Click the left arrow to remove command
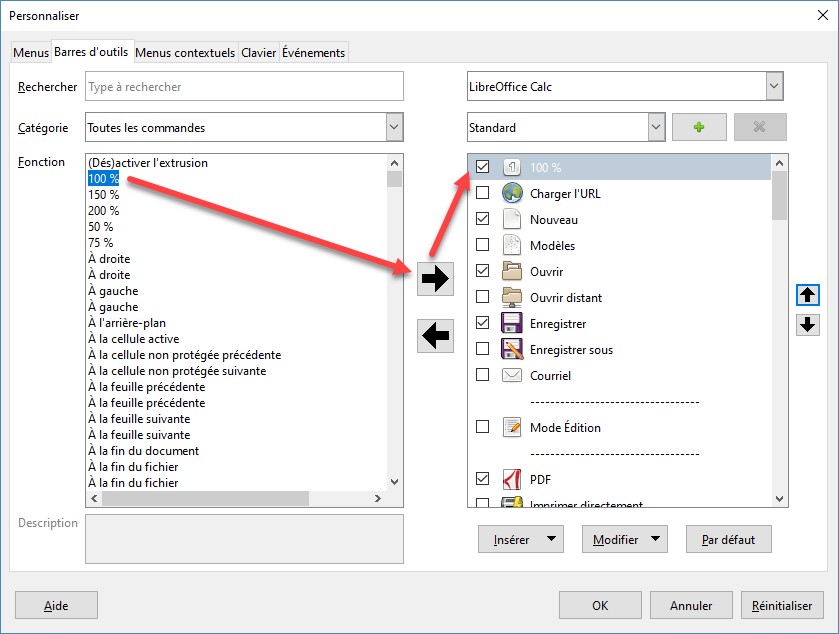 pyautogui.click(x=435, y=337)
